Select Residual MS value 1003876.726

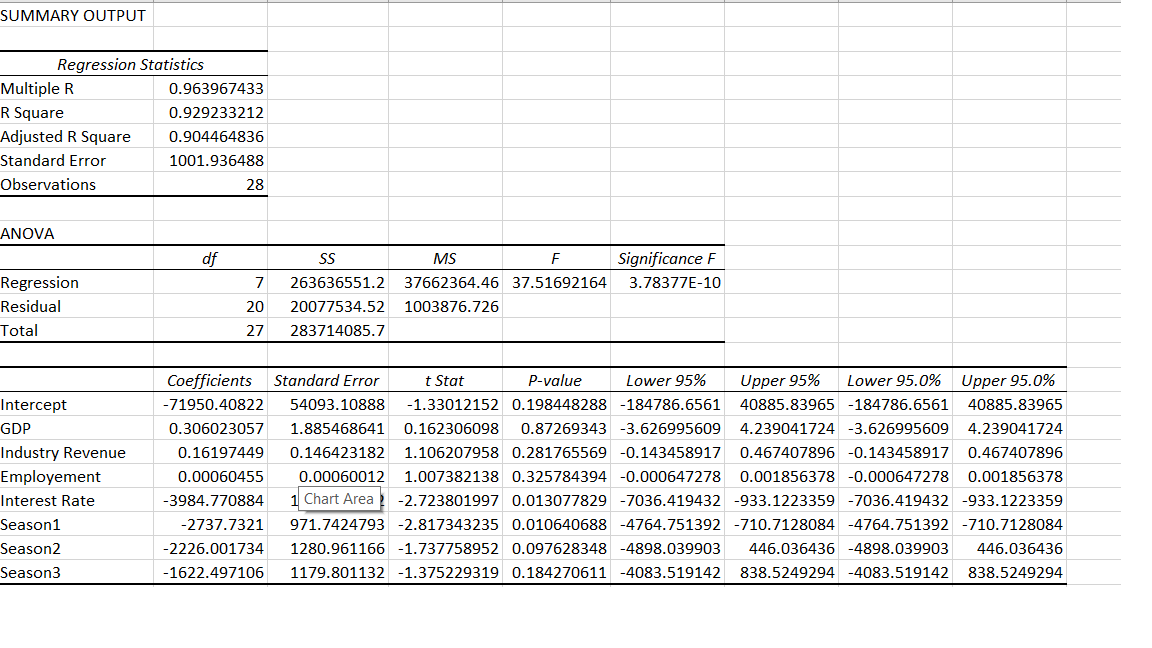[445, 306]
